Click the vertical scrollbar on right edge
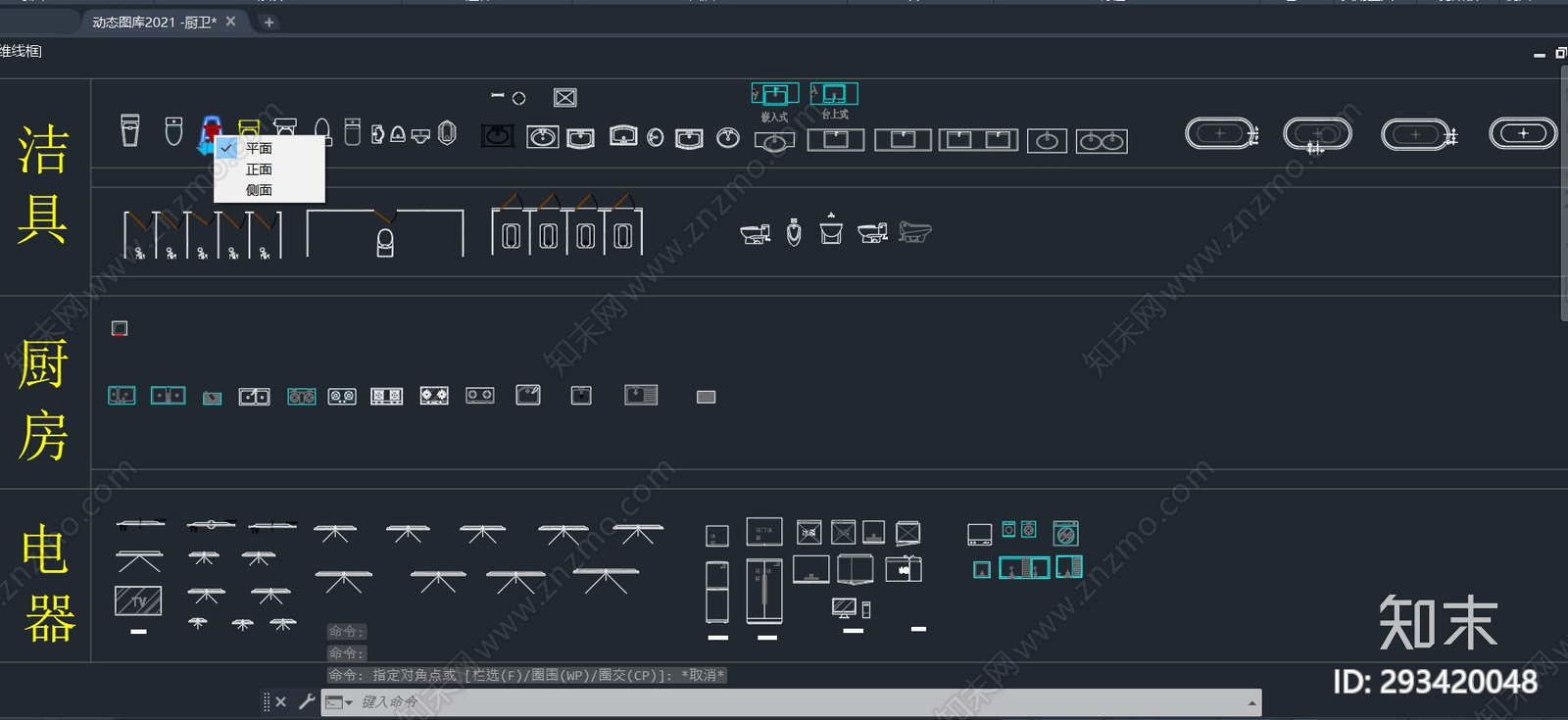This screenshot has height=720, width=1568. (1563, 194)
